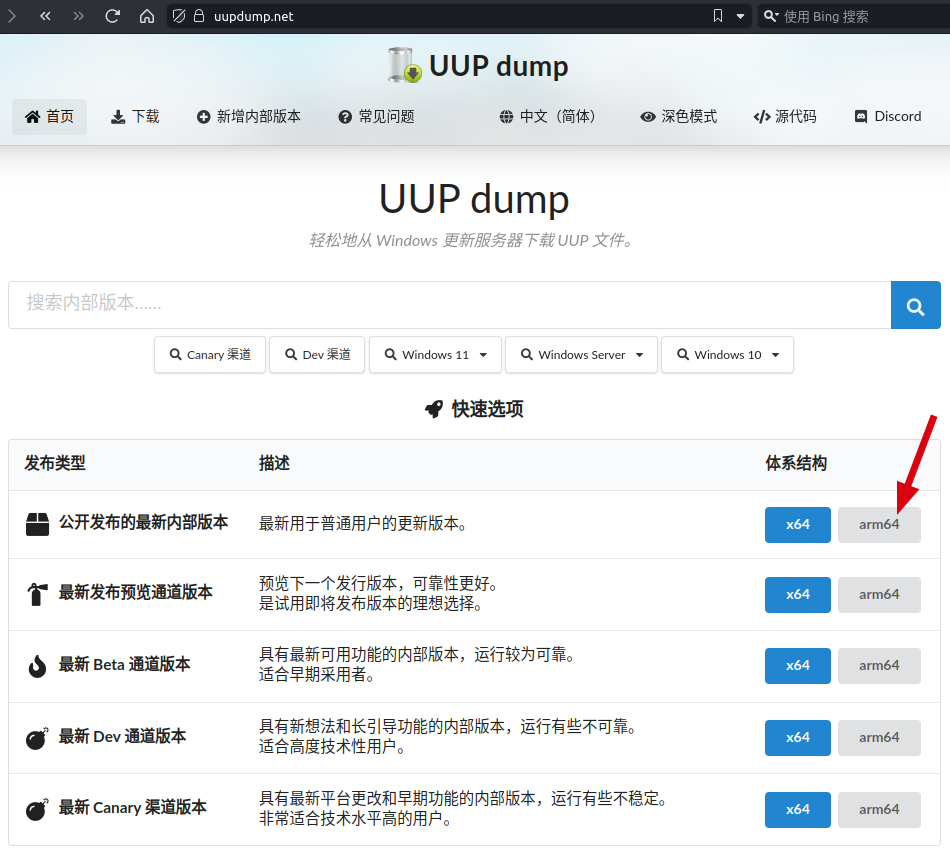Search Dev 渠道 builds
Screen dimensions: 950x856
(317, 354)
